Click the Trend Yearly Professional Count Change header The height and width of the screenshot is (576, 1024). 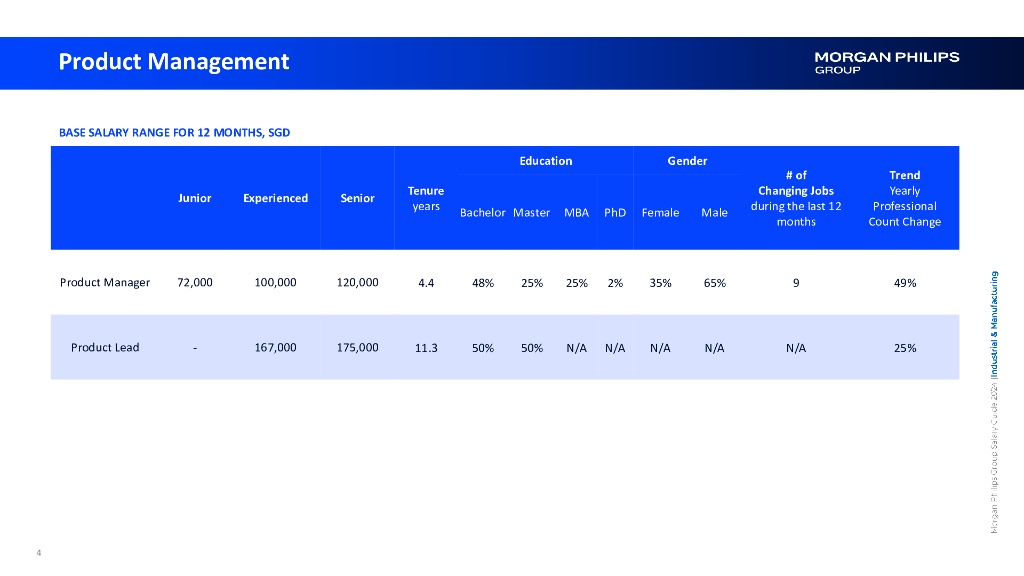click(904, 199)
